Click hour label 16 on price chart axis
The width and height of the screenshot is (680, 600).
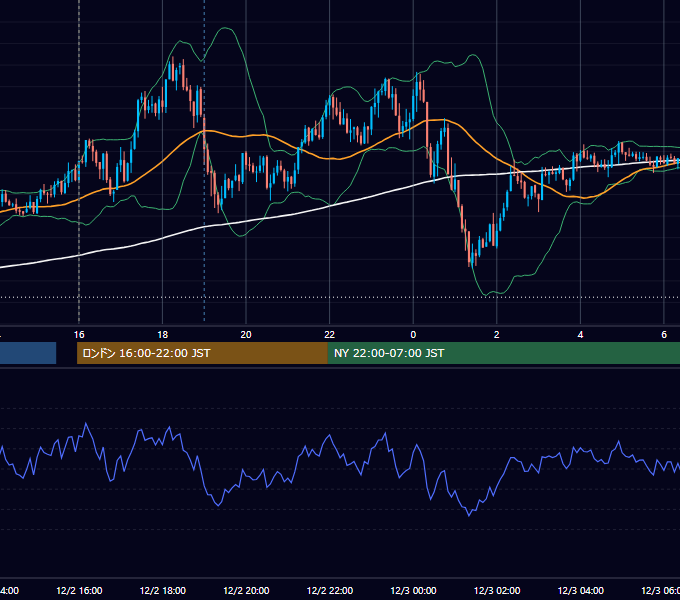tap(79, 335)
